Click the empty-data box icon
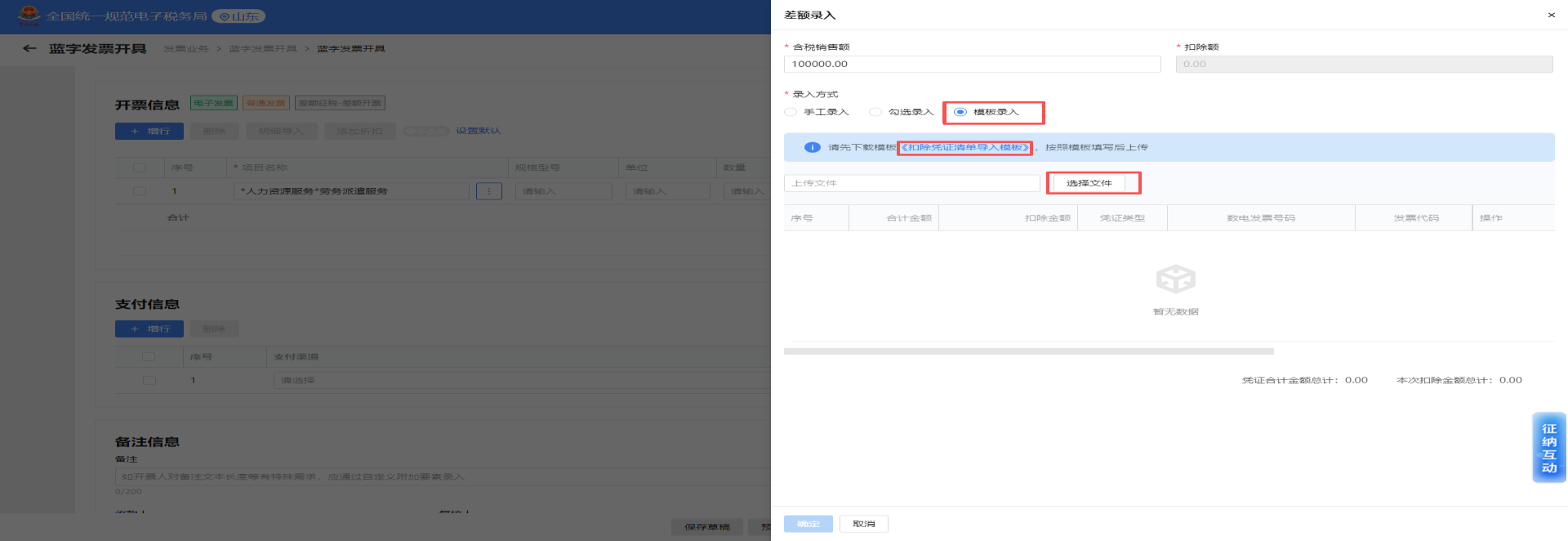This screenshot has width=1568, height=541. [1175, 279]
